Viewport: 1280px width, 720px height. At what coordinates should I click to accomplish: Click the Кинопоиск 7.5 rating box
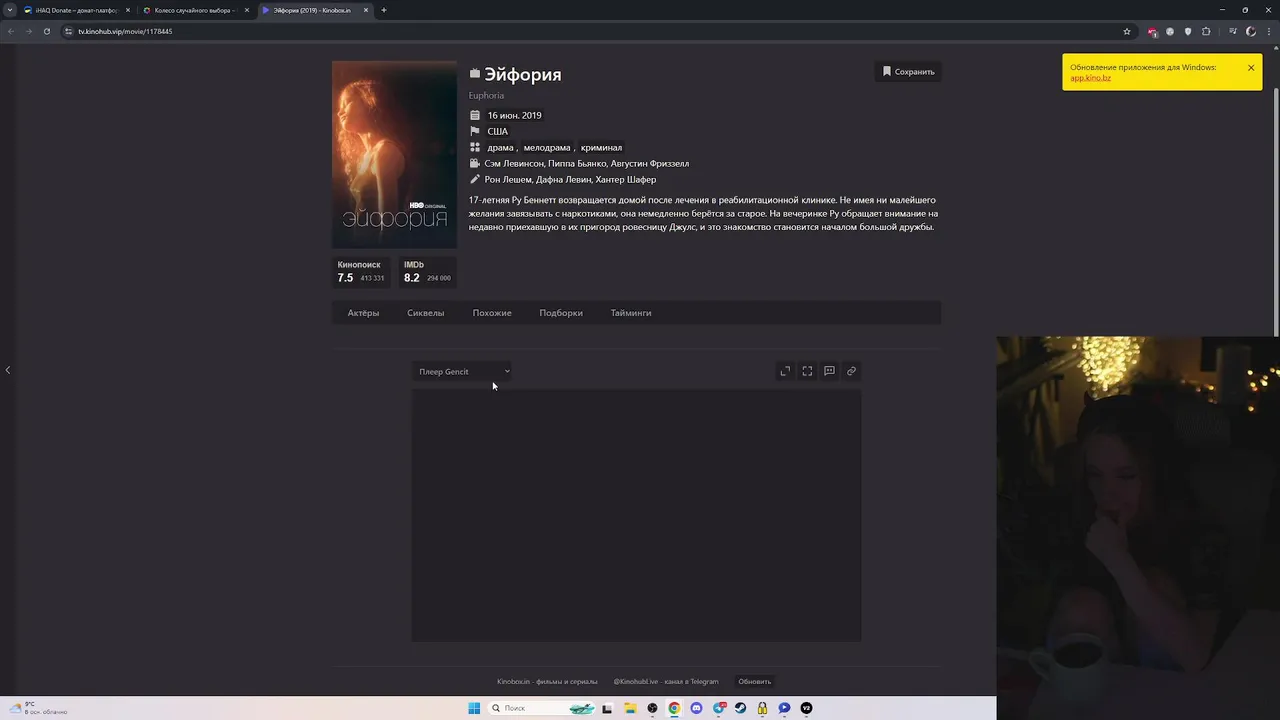tap(361, 271)
